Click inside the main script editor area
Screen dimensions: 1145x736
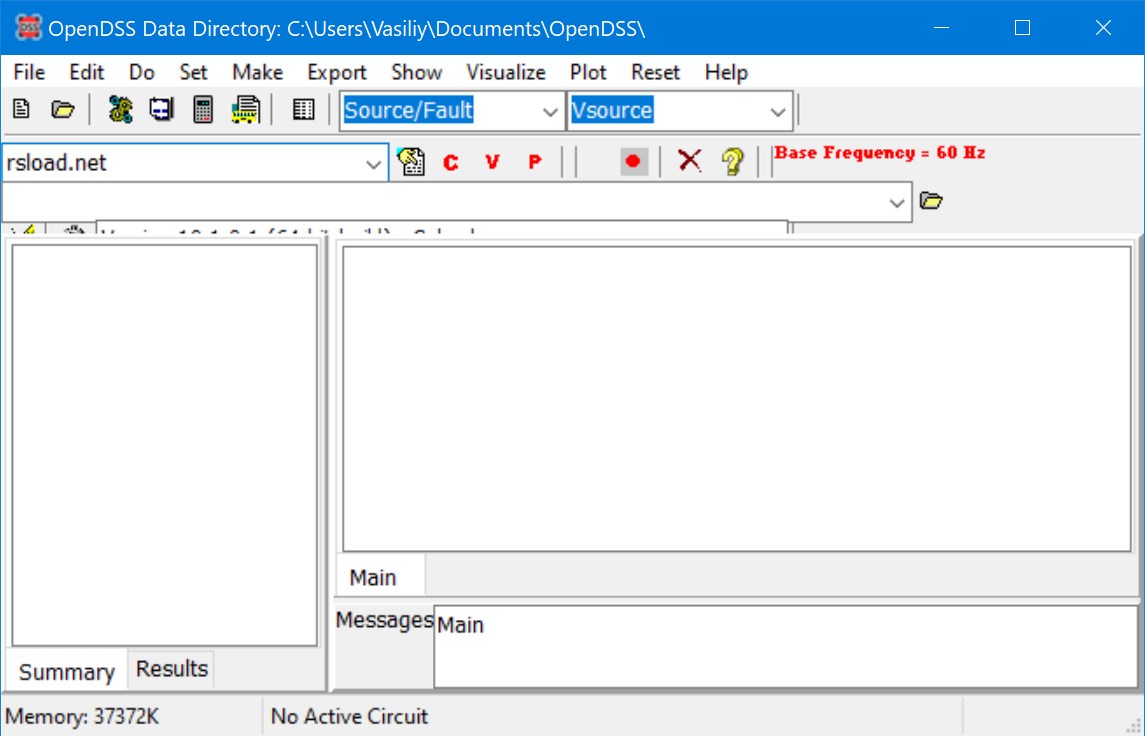click(737, 399)
